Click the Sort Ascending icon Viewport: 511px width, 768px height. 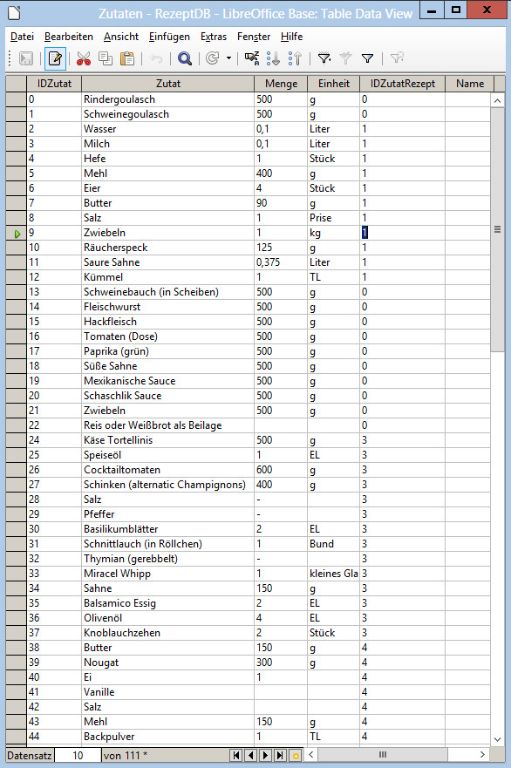coord(273,59)
